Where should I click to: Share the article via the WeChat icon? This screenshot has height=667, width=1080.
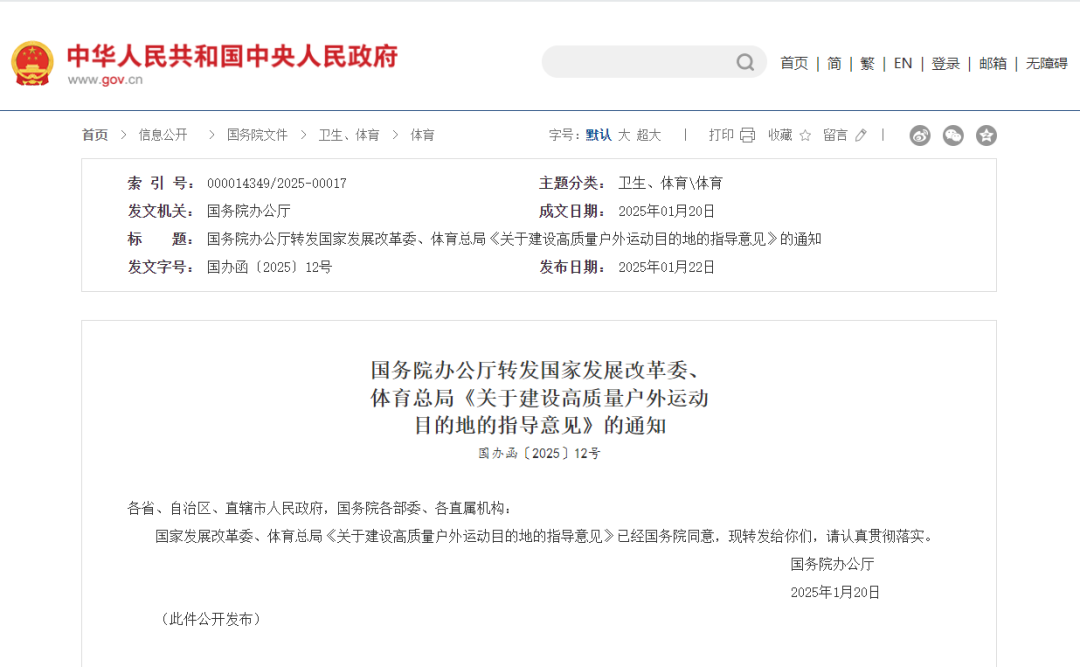click(x=954, y=134)
